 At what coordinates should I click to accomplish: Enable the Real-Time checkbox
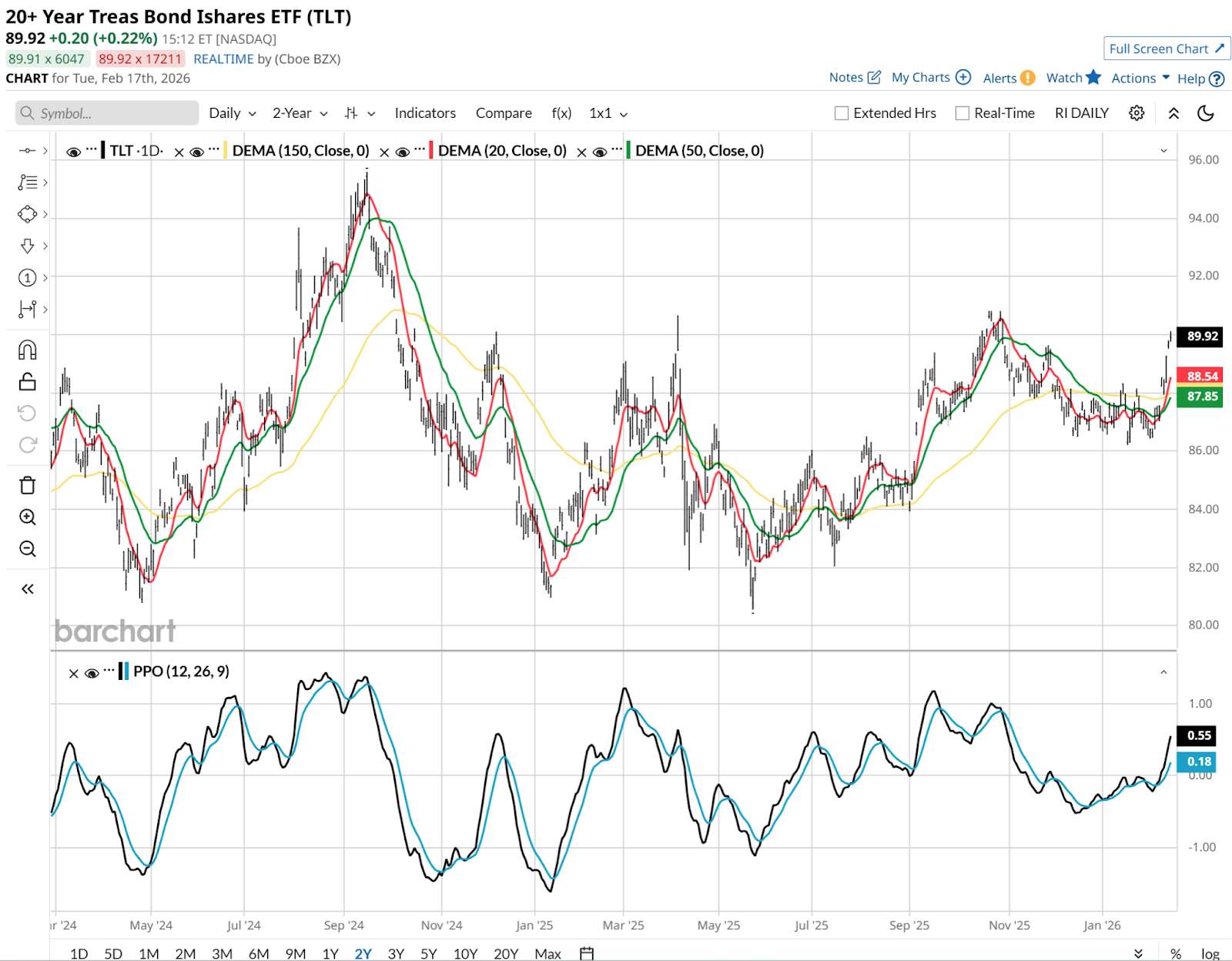[x=962, y=113]
